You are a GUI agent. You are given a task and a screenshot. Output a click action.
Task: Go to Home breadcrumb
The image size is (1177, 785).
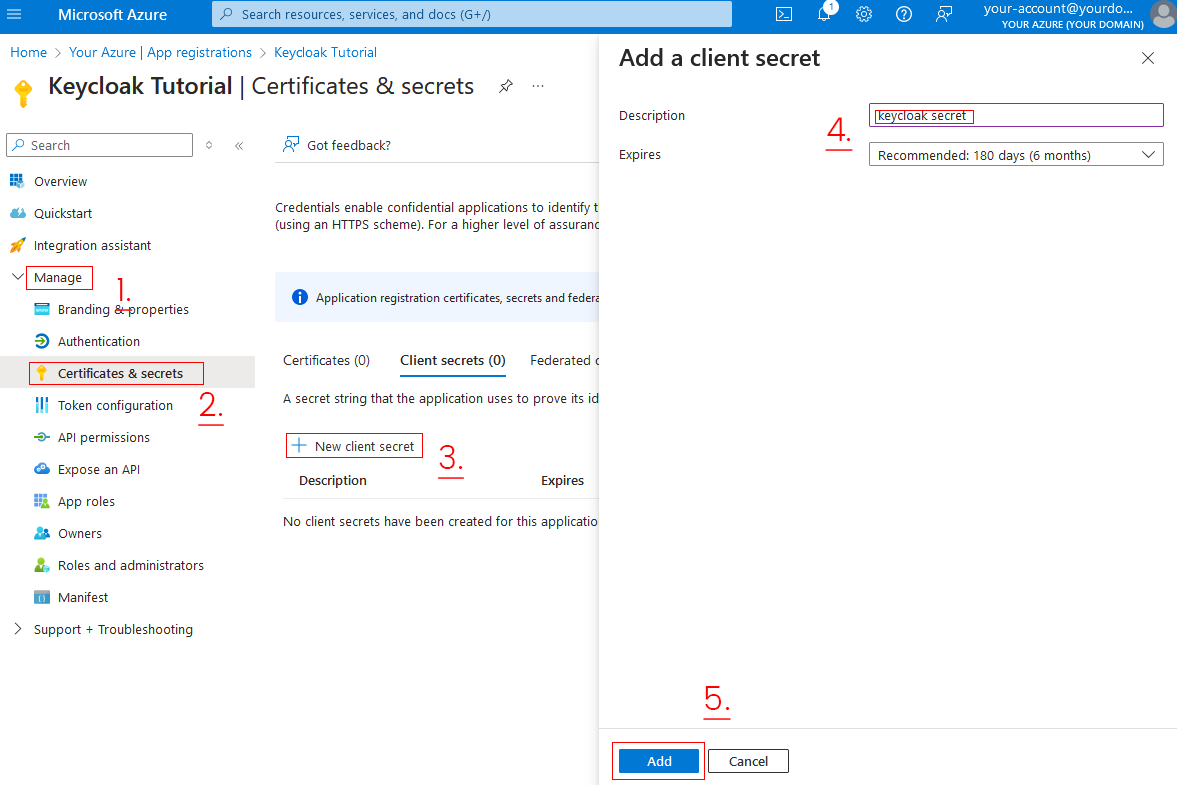pos(29,52)
